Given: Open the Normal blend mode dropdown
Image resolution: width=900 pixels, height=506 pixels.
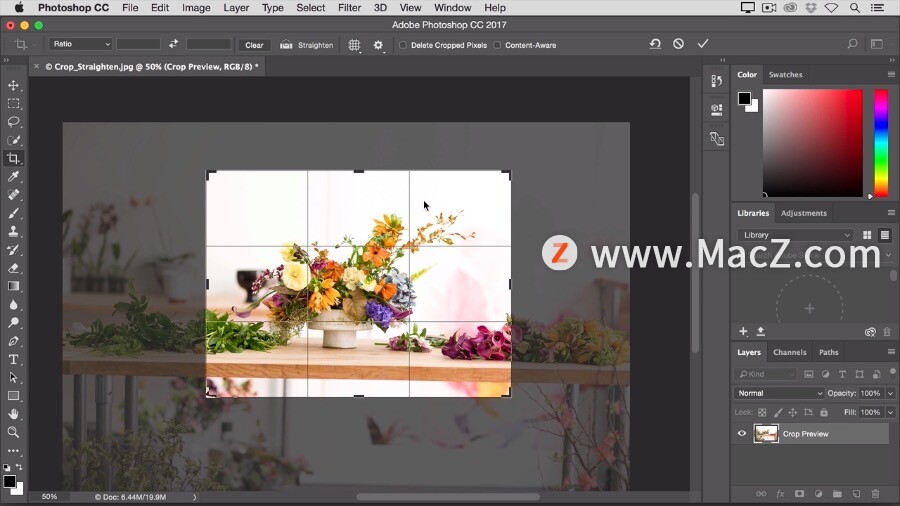Looking at the screenshot, I should coord(779,393).
